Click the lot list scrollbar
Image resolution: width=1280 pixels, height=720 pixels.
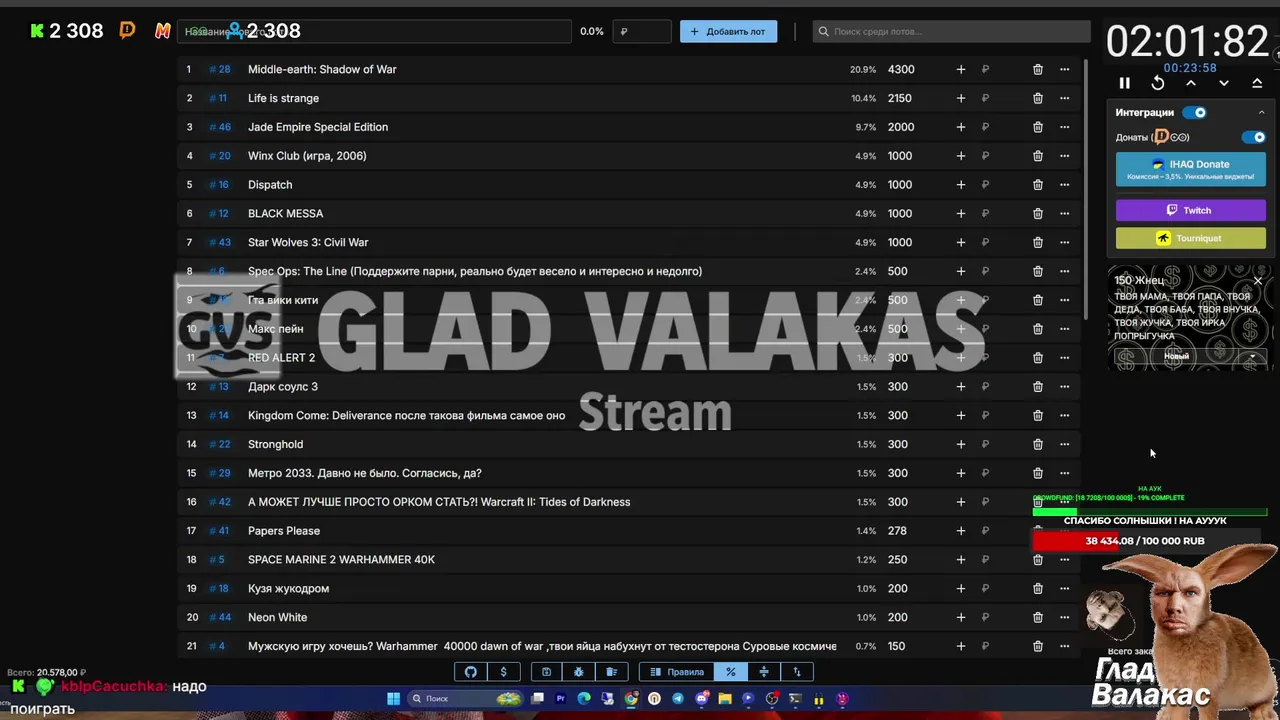[1085, 190]
